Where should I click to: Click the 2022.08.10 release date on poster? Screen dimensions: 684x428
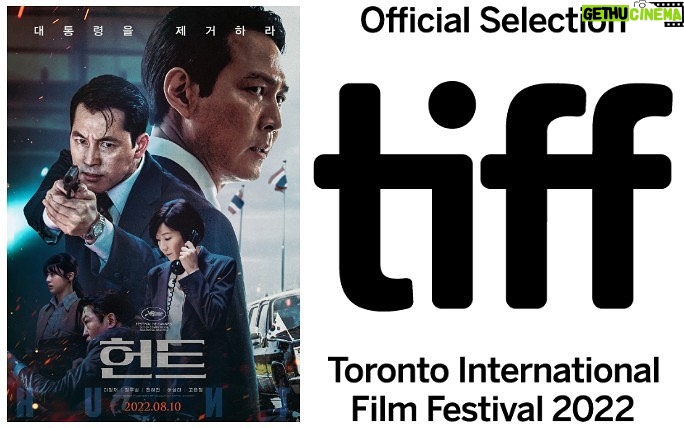pos(152,406)
